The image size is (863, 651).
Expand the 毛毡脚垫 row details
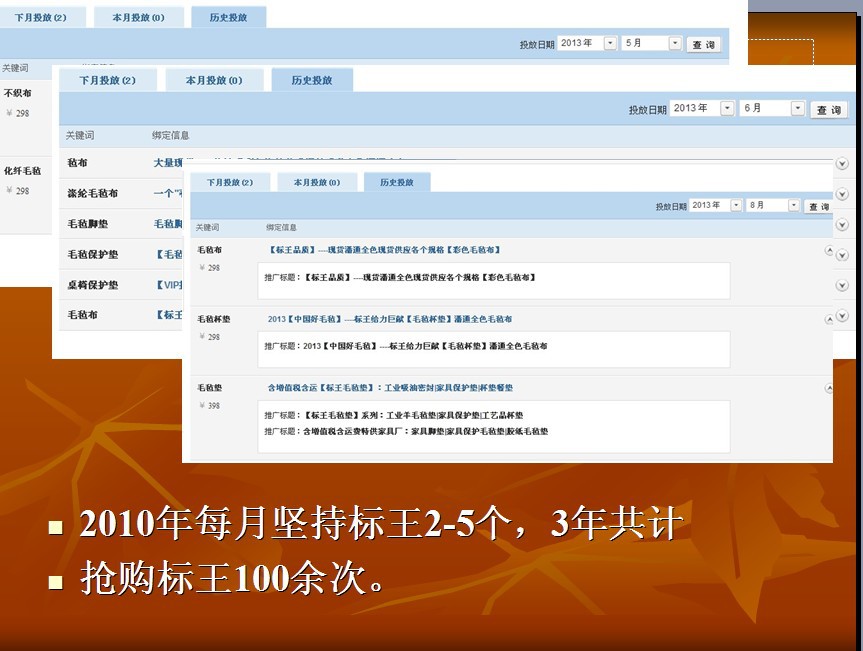click(842, 225)
